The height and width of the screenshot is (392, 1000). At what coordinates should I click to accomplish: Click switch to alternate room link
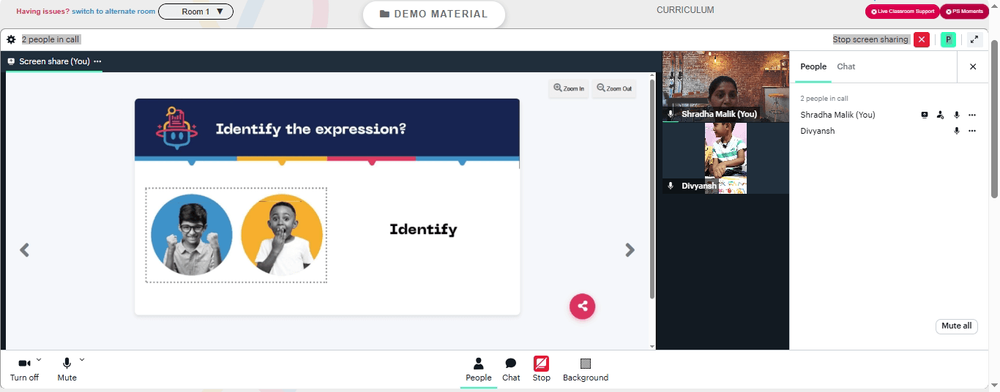click(114, 11)
